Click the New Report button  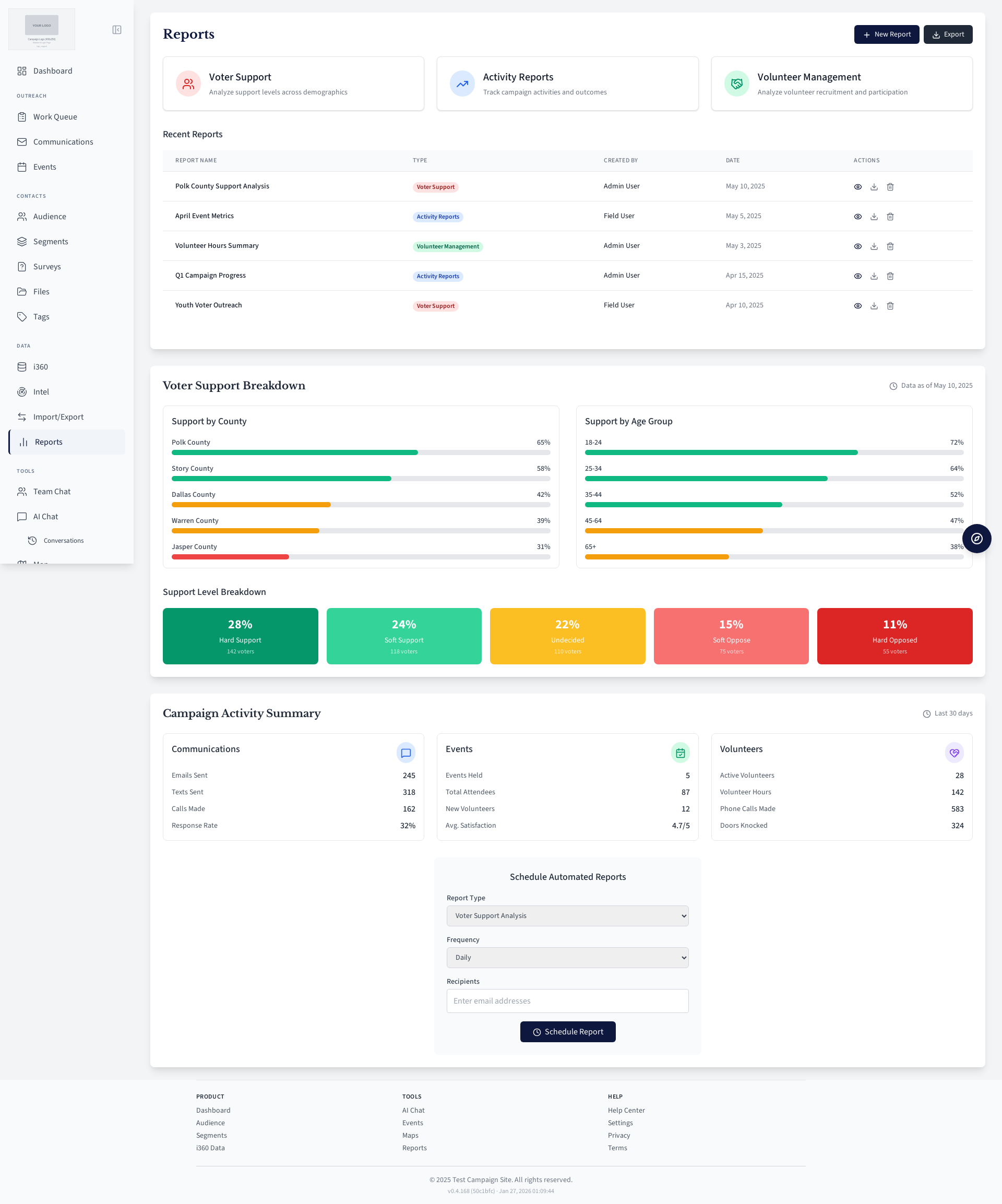pos(886,34)
